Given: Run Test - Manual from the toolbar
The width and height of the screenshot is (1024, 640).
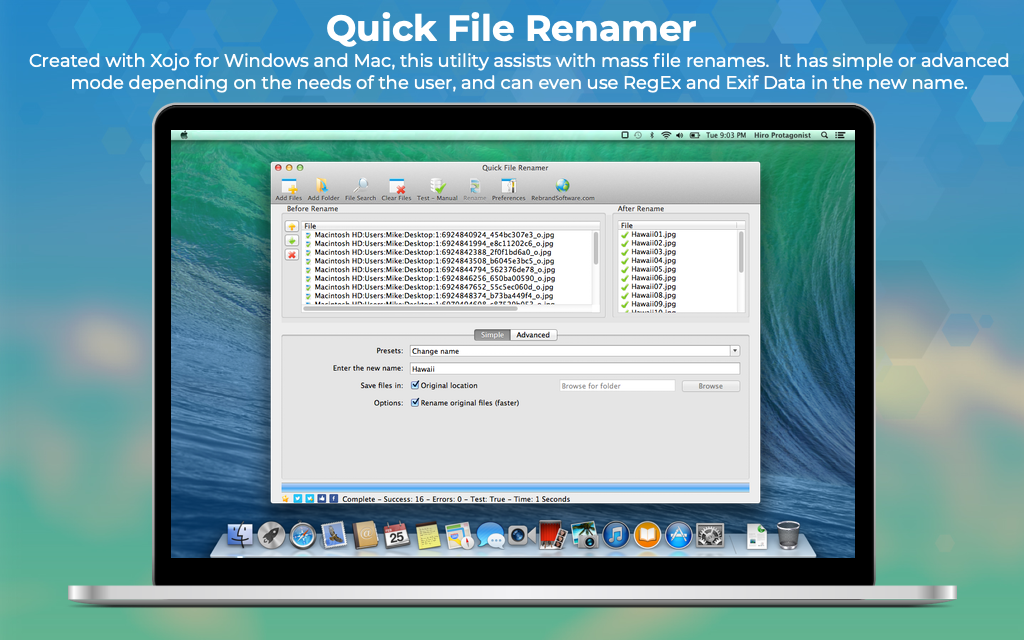Looking at the screenshot, I should coord(437,187).
